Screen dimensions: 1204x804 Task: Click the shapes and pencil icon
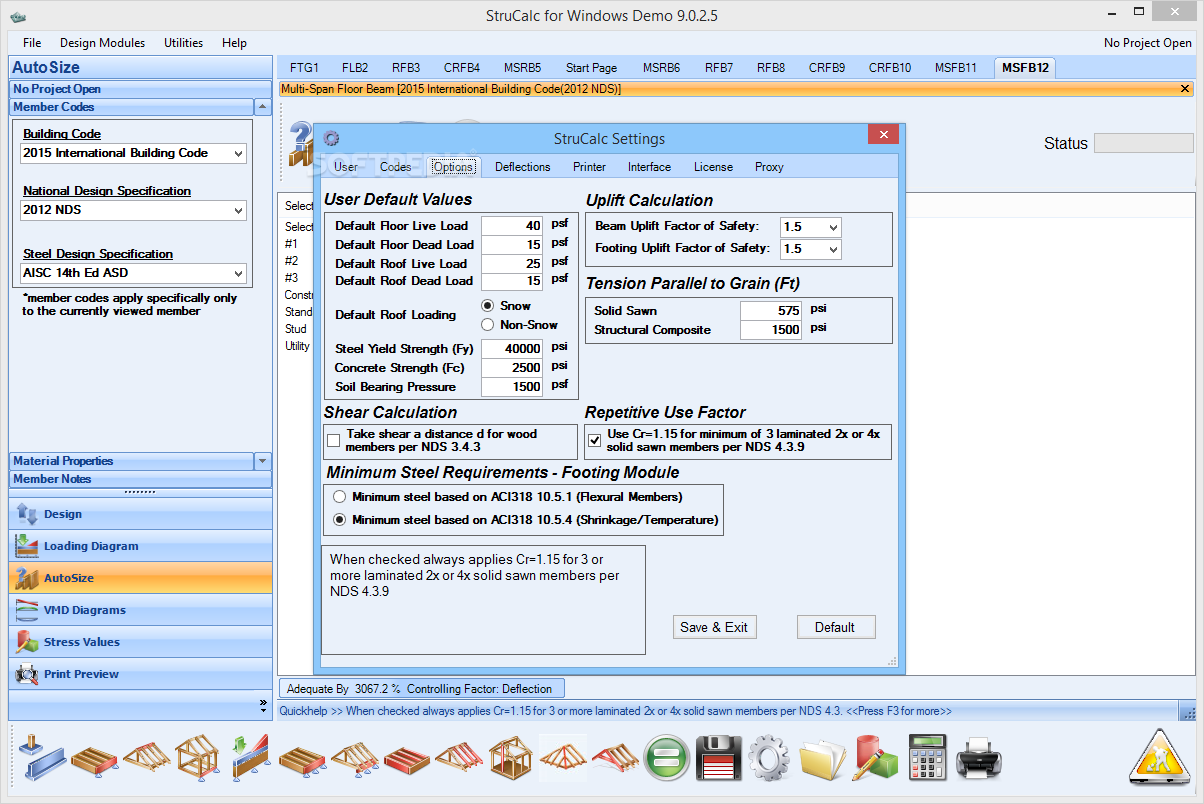[x=874, y=758]
